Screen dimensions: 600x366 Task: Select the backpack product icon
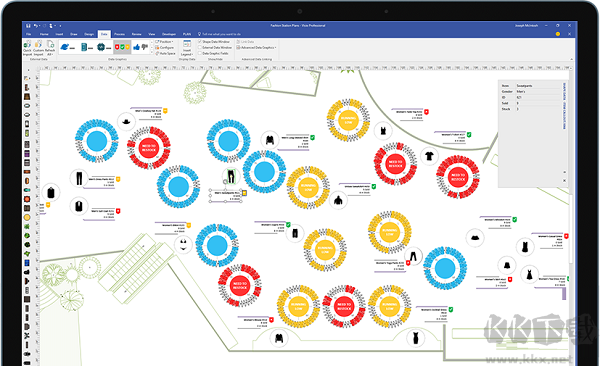(x=51, y=193)
